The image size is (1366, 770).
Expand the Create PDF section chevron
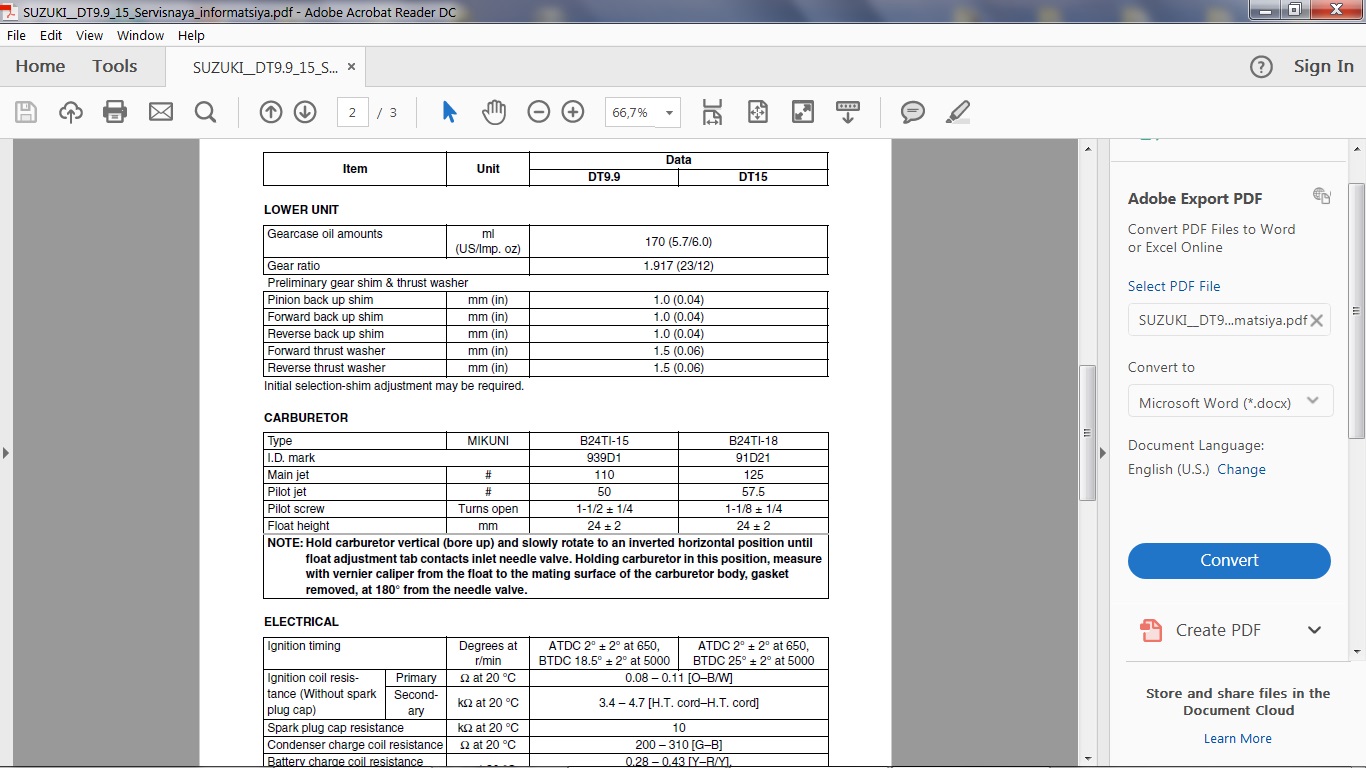click(1315, 630)
